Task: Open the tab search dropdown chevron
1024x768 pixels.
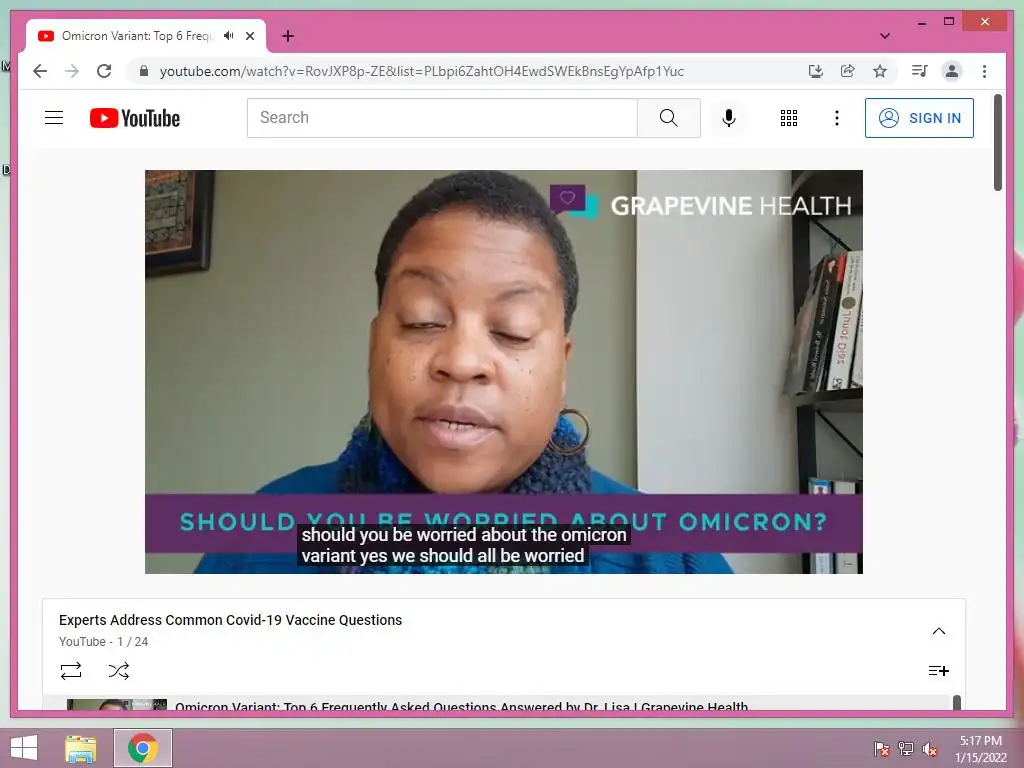Action: tap(885, 36)
